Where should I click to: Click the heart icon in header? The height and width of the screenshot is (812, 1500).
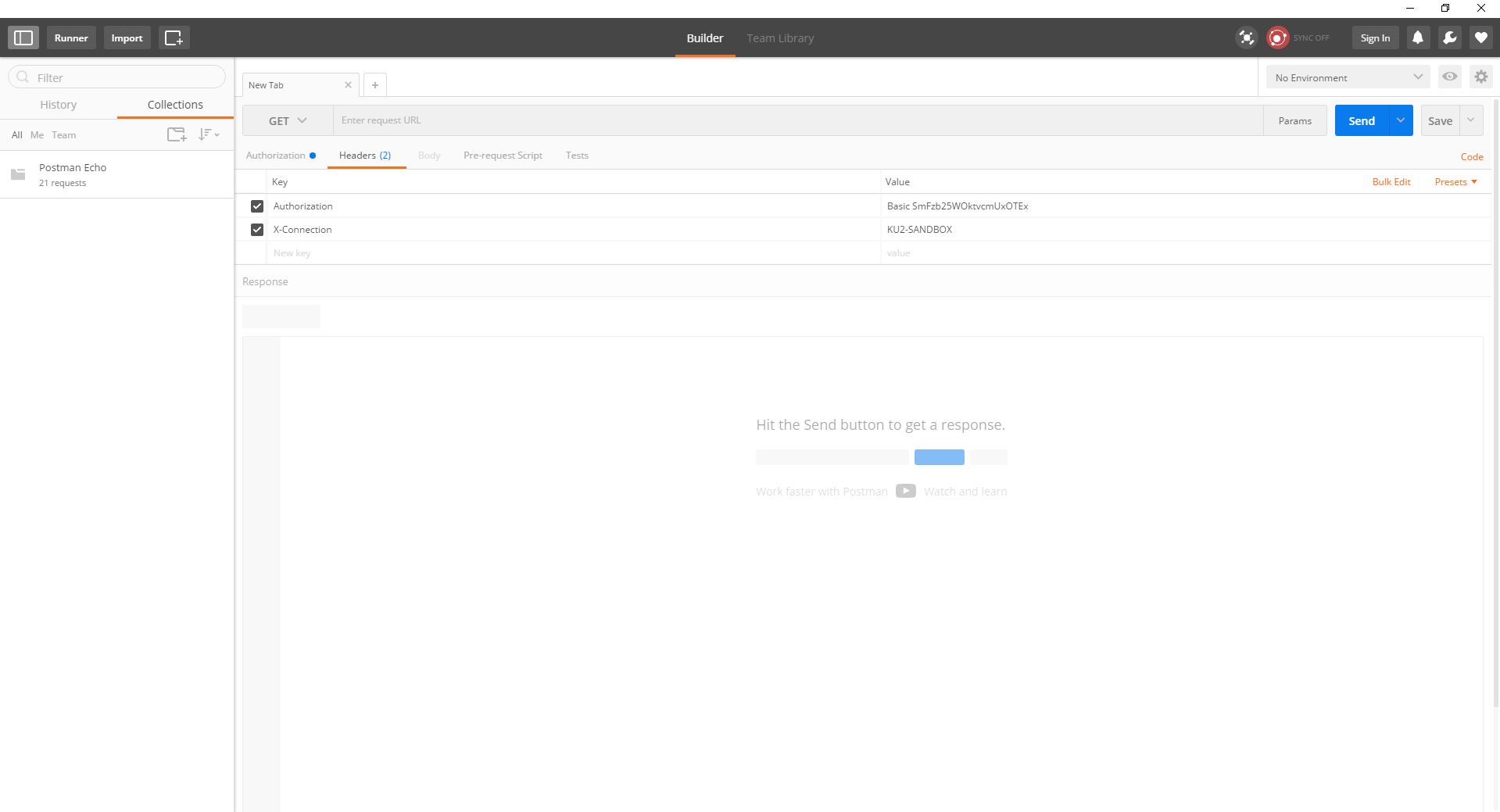1480,38
